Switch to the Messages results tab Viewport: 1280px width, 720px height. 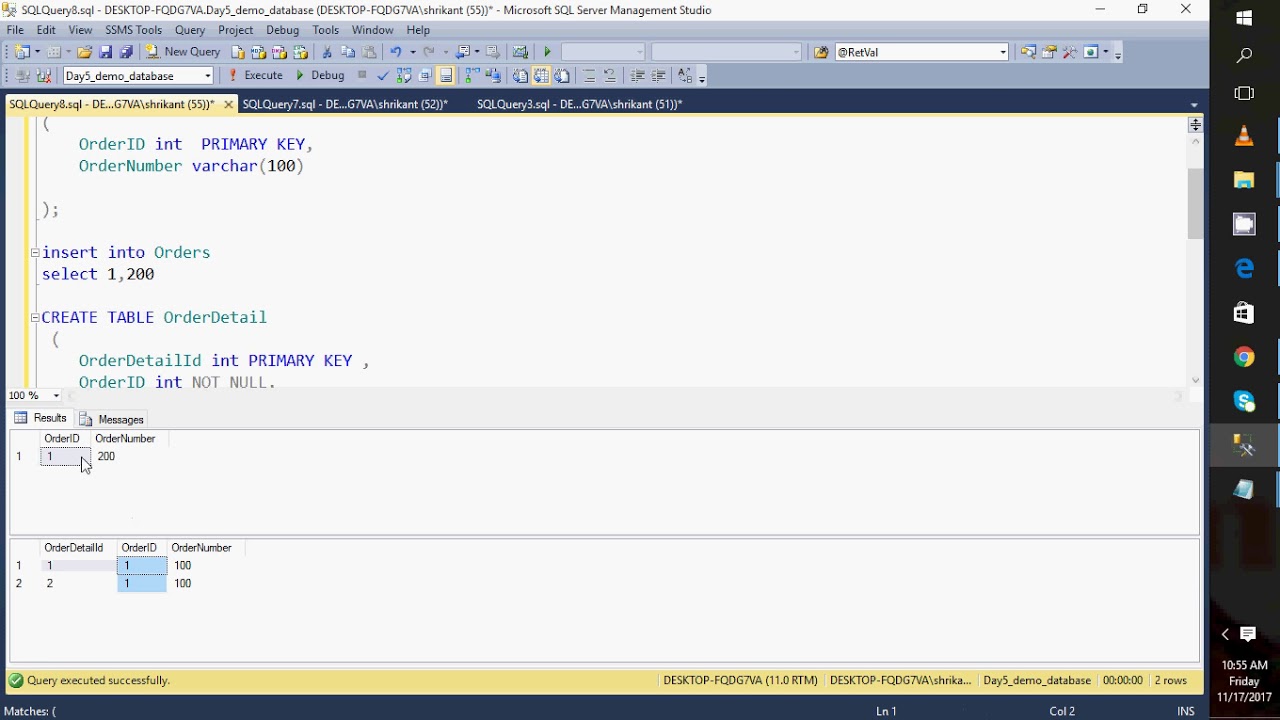tap(112, 419)
